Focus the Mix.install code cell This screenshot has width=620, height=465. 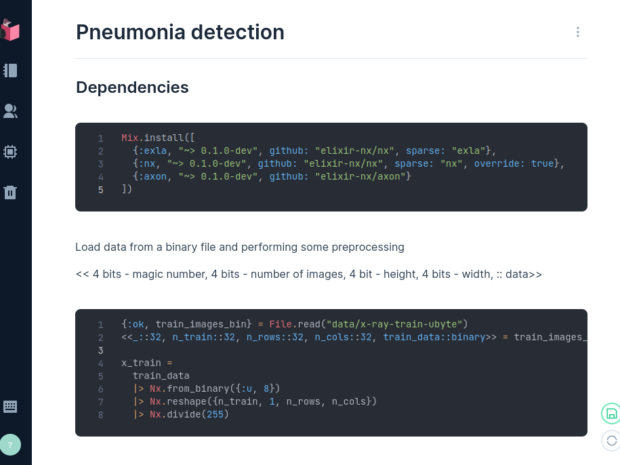331,167
